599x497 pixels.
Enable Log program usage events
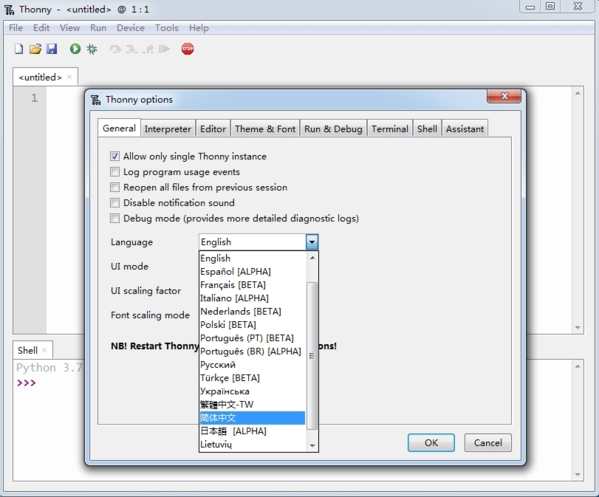coord(115,172)
